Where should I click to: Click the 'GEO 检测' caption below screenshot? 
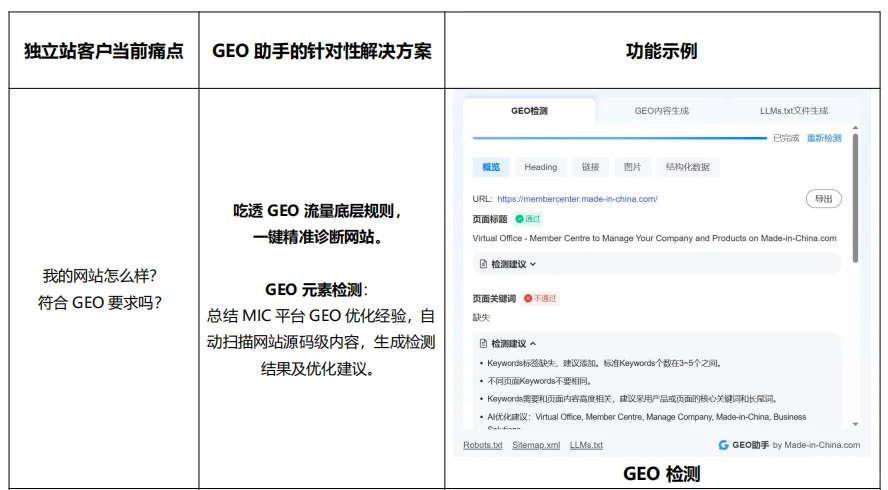pos(661,474)
